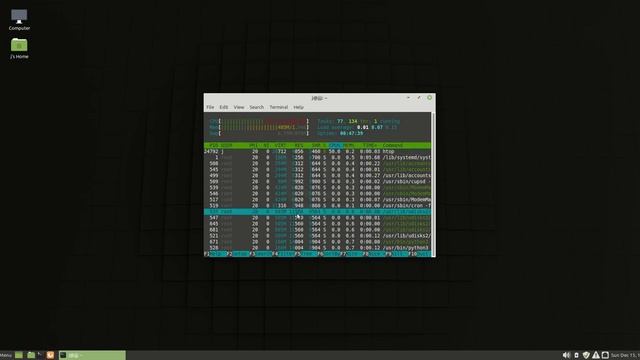
Task: Click the TIME+ column header in htop
Action: (x=370, y=145)
